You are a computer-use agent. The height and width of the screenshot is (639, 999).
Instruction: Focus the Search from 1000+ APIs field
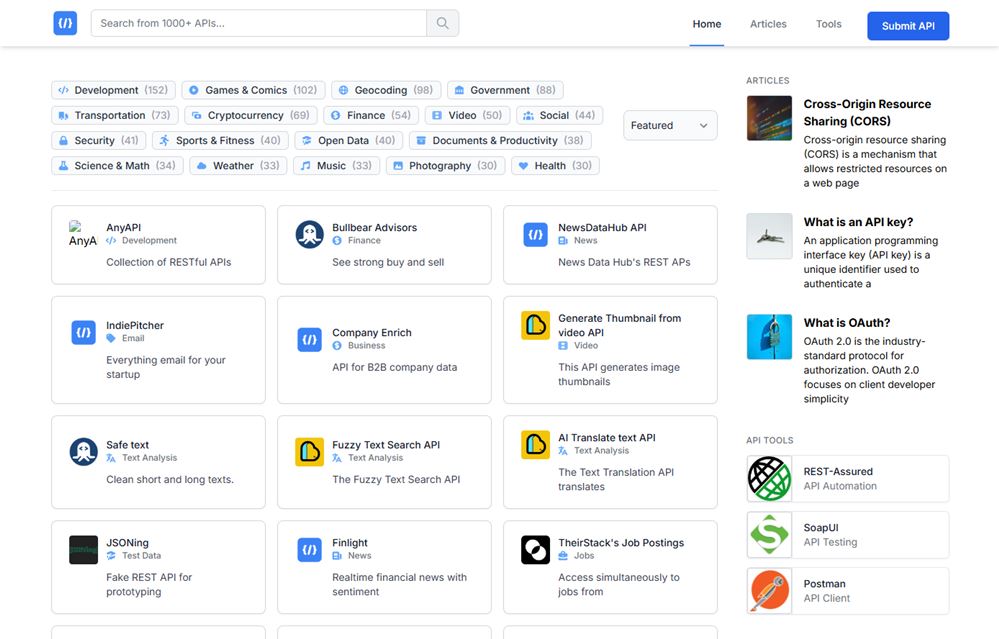coord(259,24)
